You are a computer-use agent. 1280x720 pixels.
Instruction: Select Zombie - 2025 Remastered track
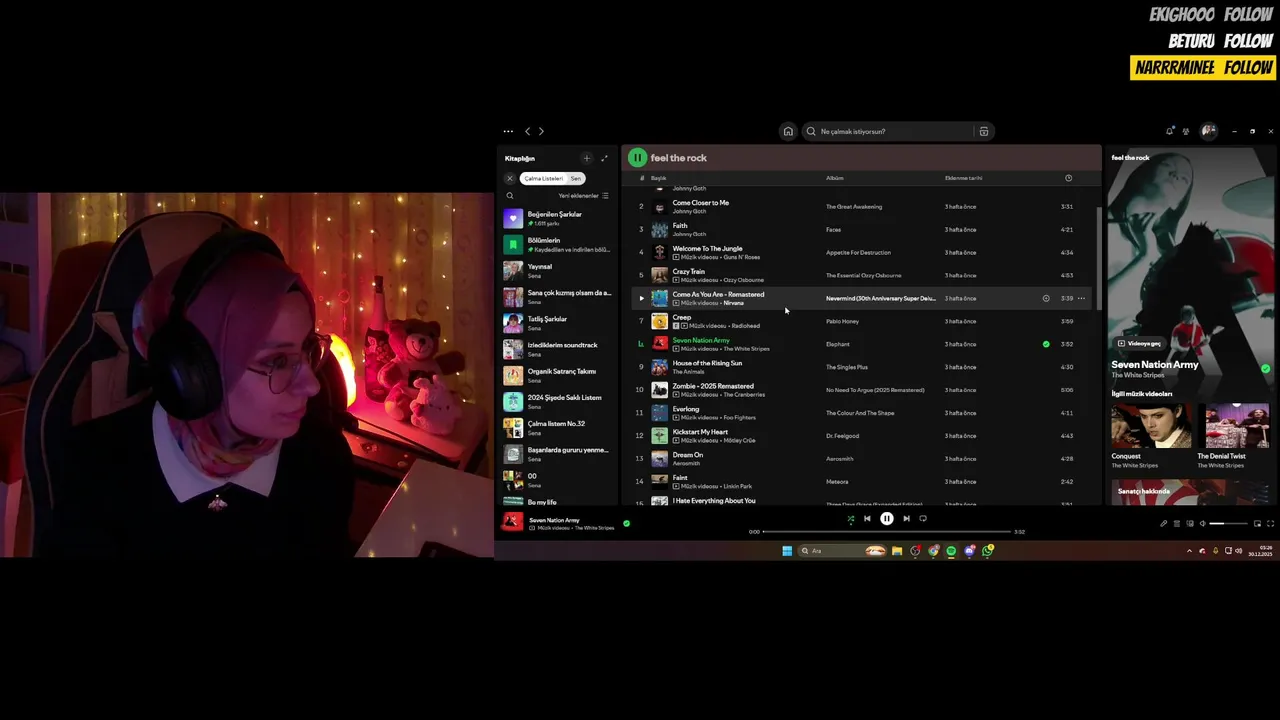862,390
